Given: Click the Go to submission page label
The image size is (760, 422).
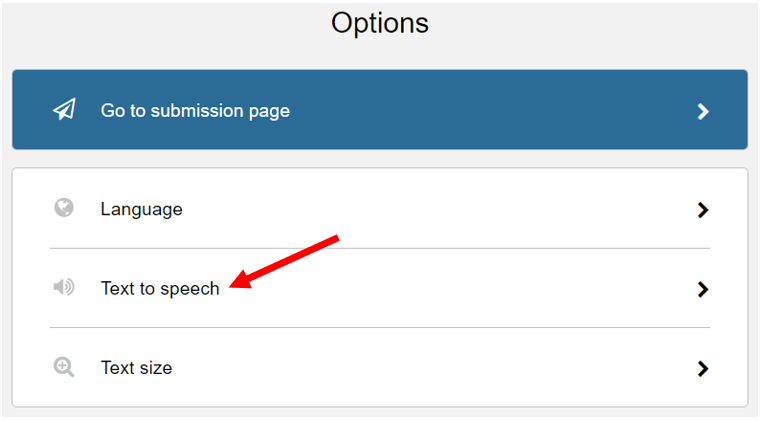Looking at the screenshot, I should click(x=195, y=111).
